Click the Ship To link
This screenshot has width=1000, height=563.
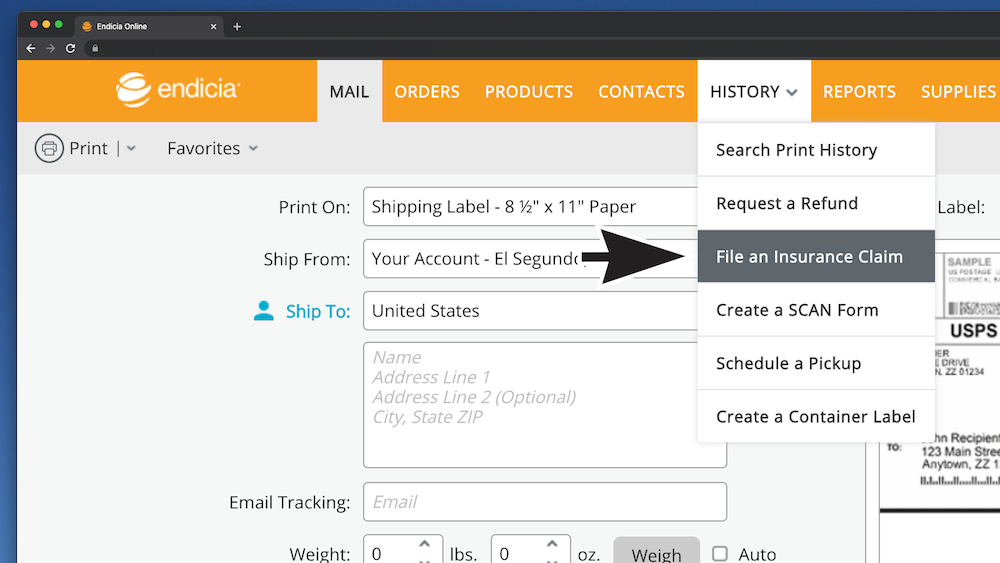click(x=318, y=311)
